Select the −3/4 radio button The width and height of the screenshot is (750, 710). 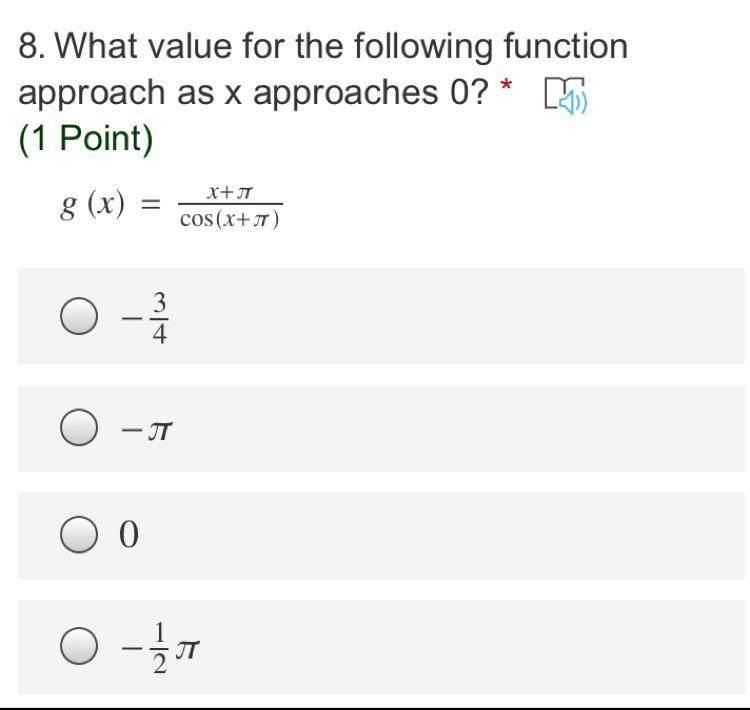point(80,317)
